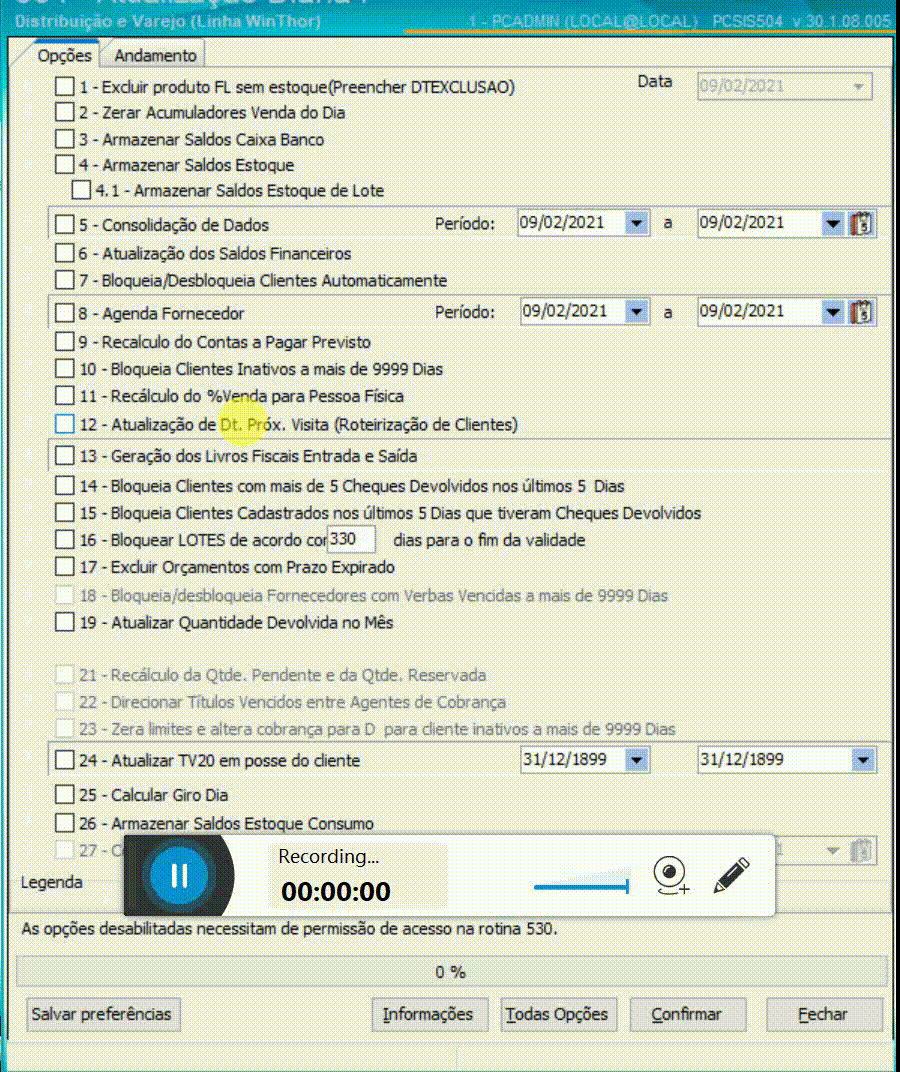Viewport: 900px width, 1072px height.
Task: Click the 330 days input field
Action: [352, 539]
